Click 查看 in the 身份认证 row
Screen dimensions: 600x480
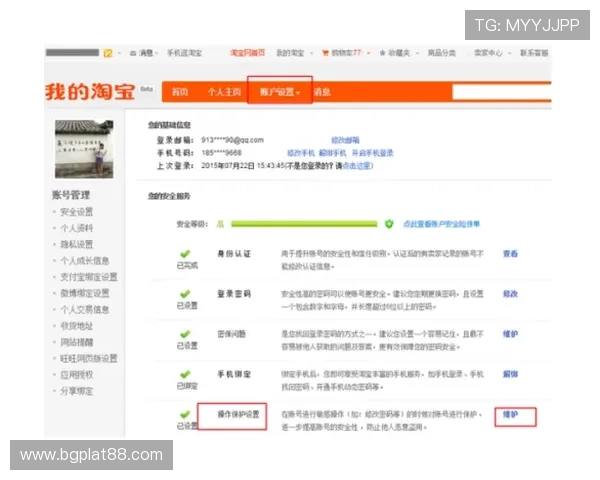[x=510, y=254]
